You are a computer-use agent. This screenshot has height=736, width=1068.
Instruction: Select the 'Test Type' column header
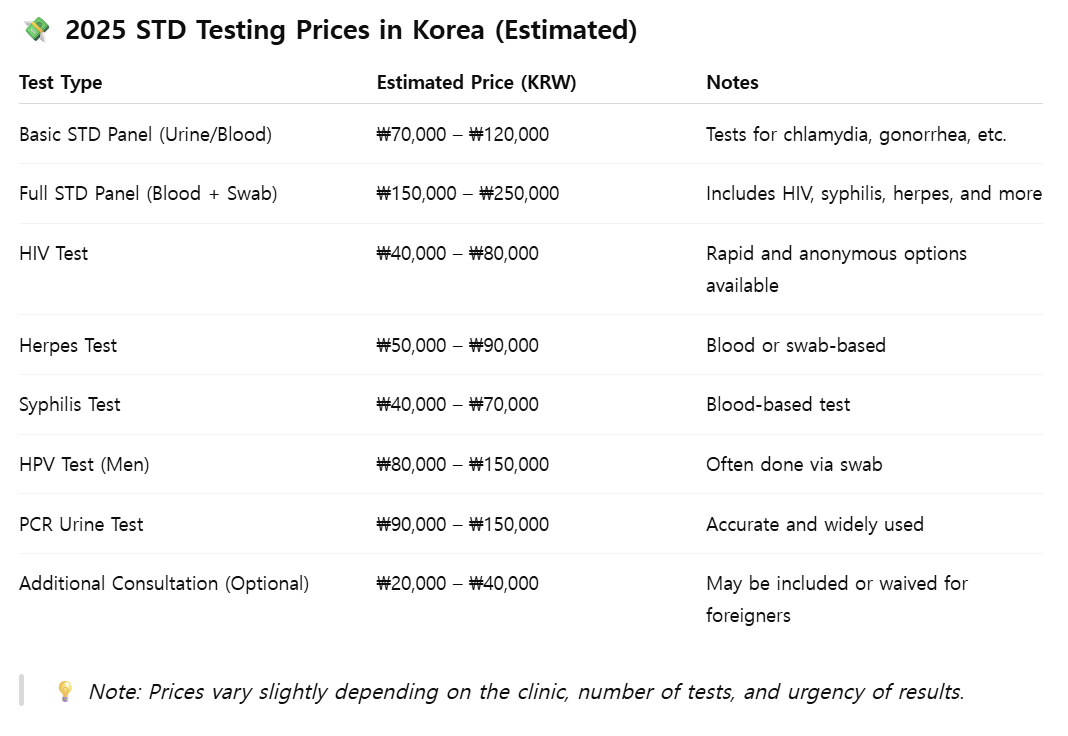pos(61,82)
